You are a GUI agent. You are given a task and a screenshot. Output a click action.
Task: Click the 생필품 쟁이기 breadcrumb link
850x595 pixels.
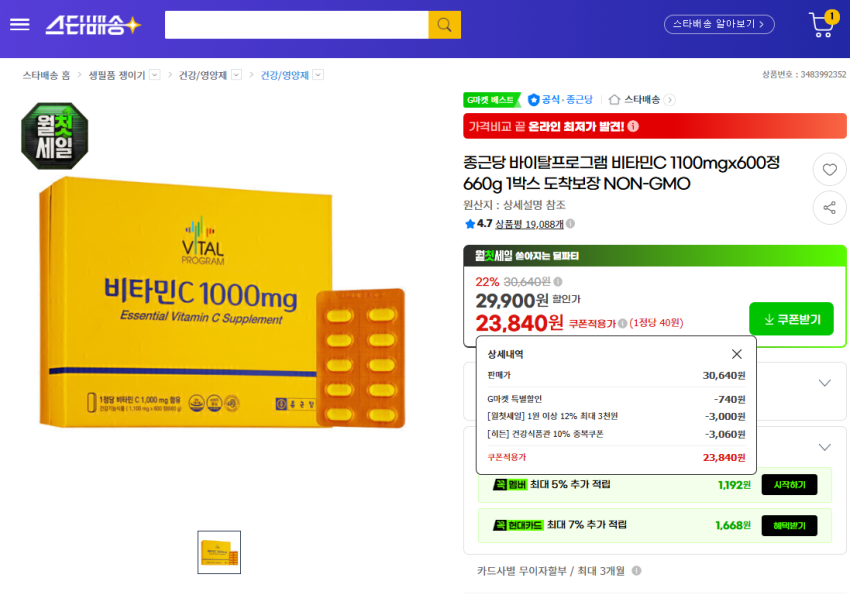click(x=117, y=75)
